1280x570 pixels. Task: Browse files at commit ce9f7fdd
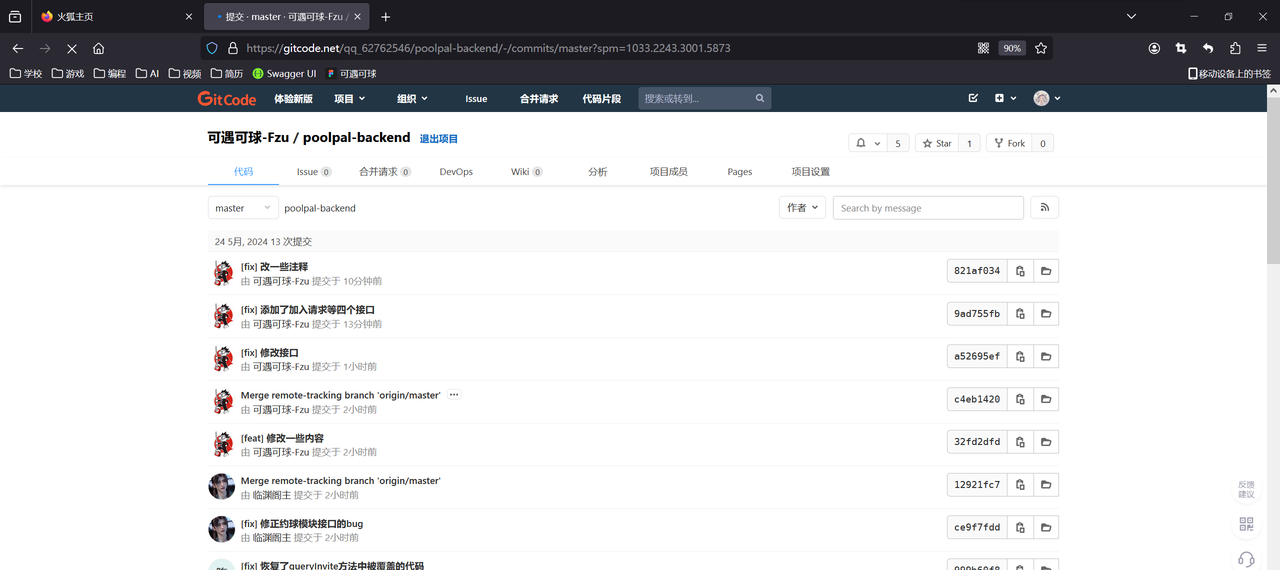[1046, 528]
